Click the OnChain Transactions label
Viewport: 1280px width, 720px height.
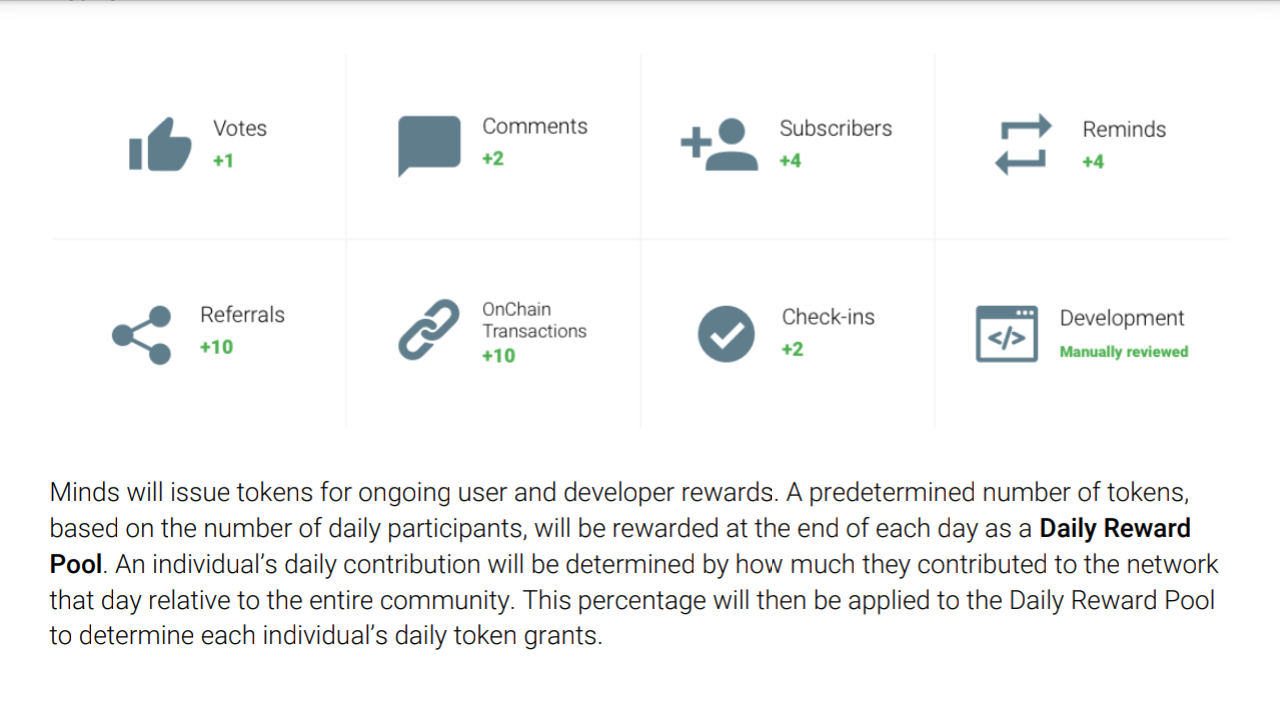534,320
